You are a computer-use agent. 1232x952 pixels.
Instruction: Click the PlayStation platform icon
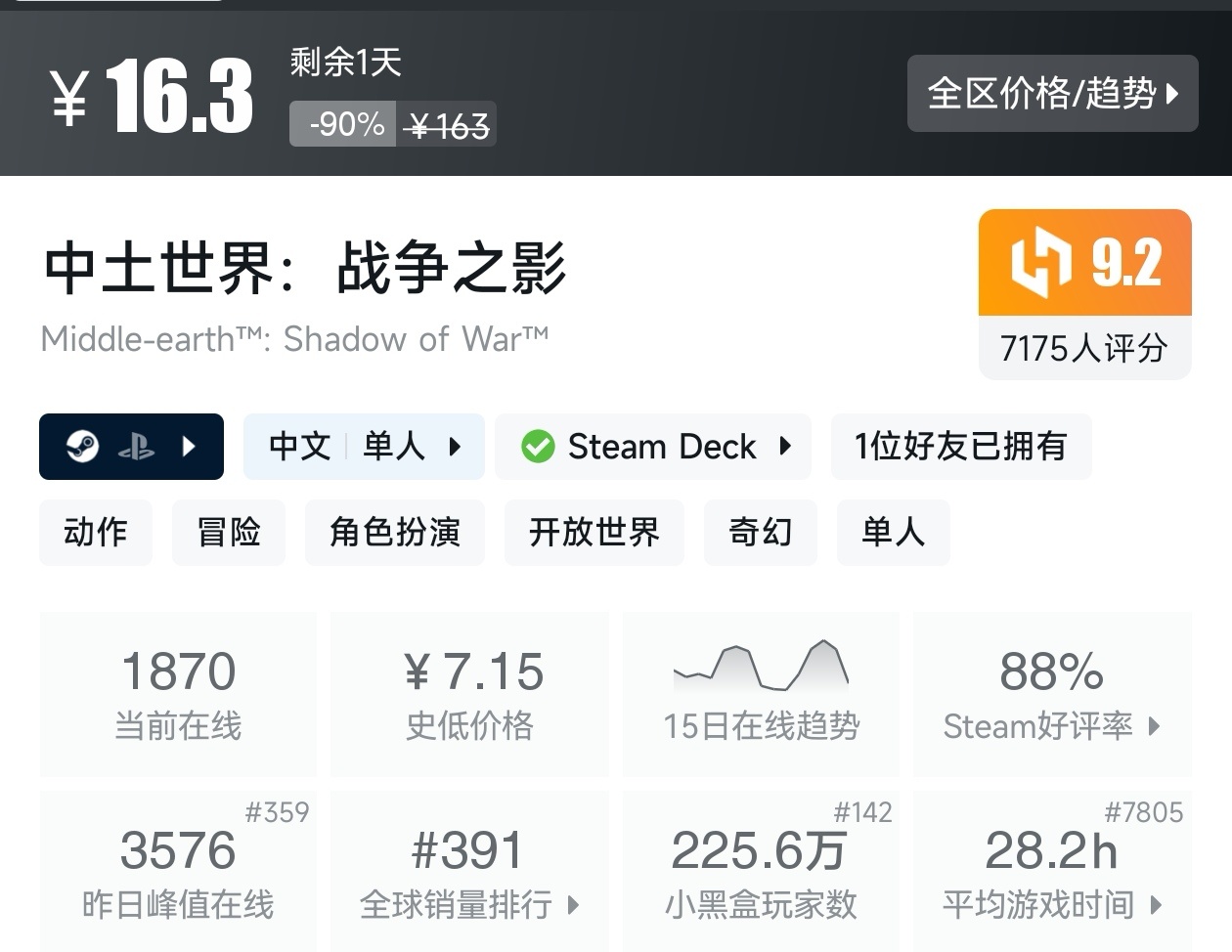click(x=136, y=448)
